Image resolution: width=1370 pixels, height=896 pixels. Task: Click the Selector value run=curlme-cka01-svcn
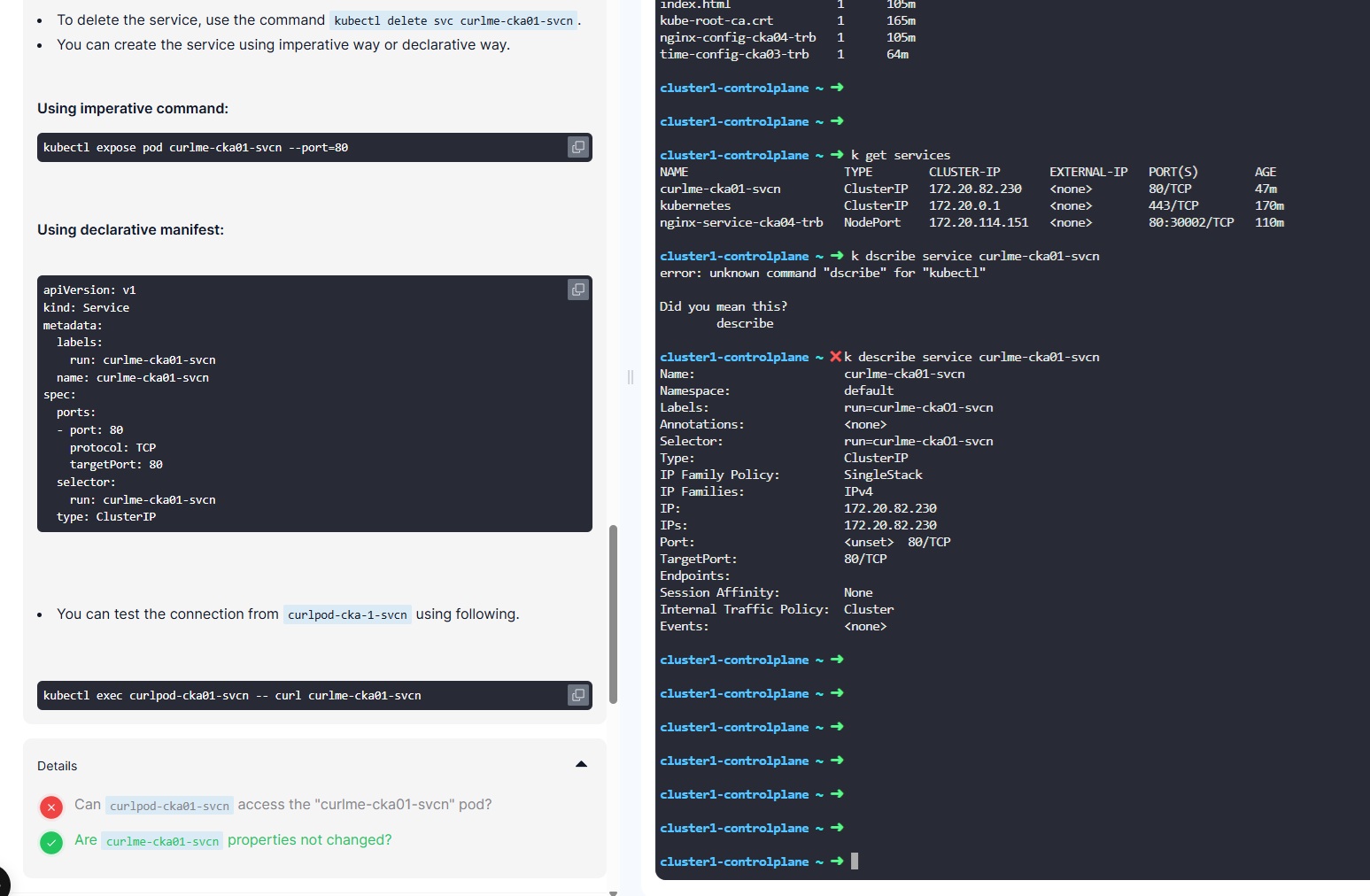(x=918, y=441)
